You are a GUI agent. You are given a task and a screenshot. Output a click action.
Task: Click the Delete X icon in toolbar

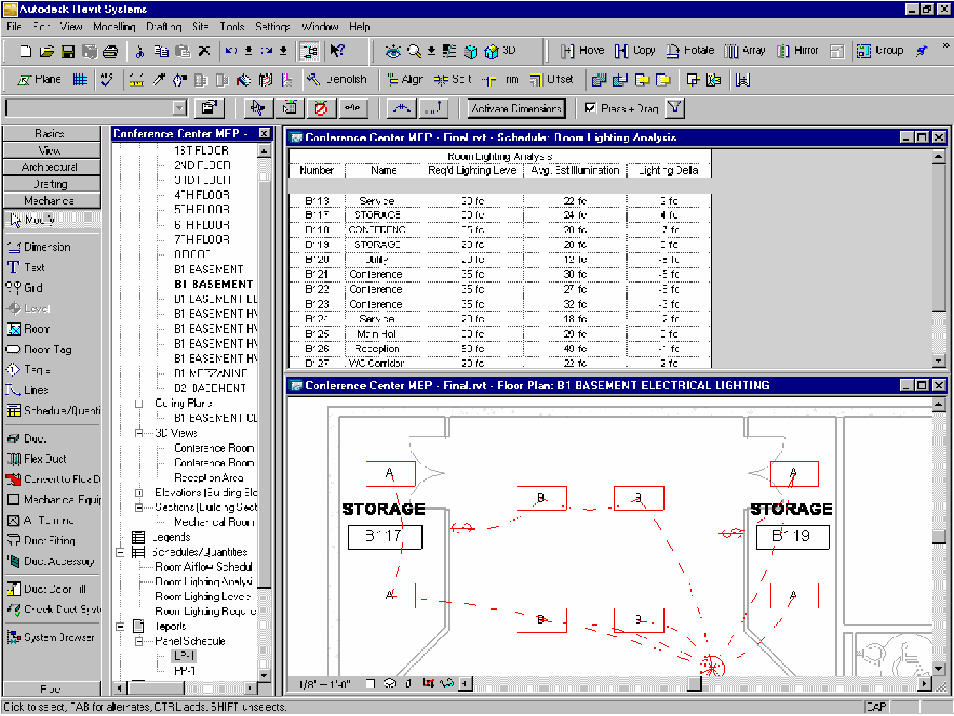(x=204, y=51)
